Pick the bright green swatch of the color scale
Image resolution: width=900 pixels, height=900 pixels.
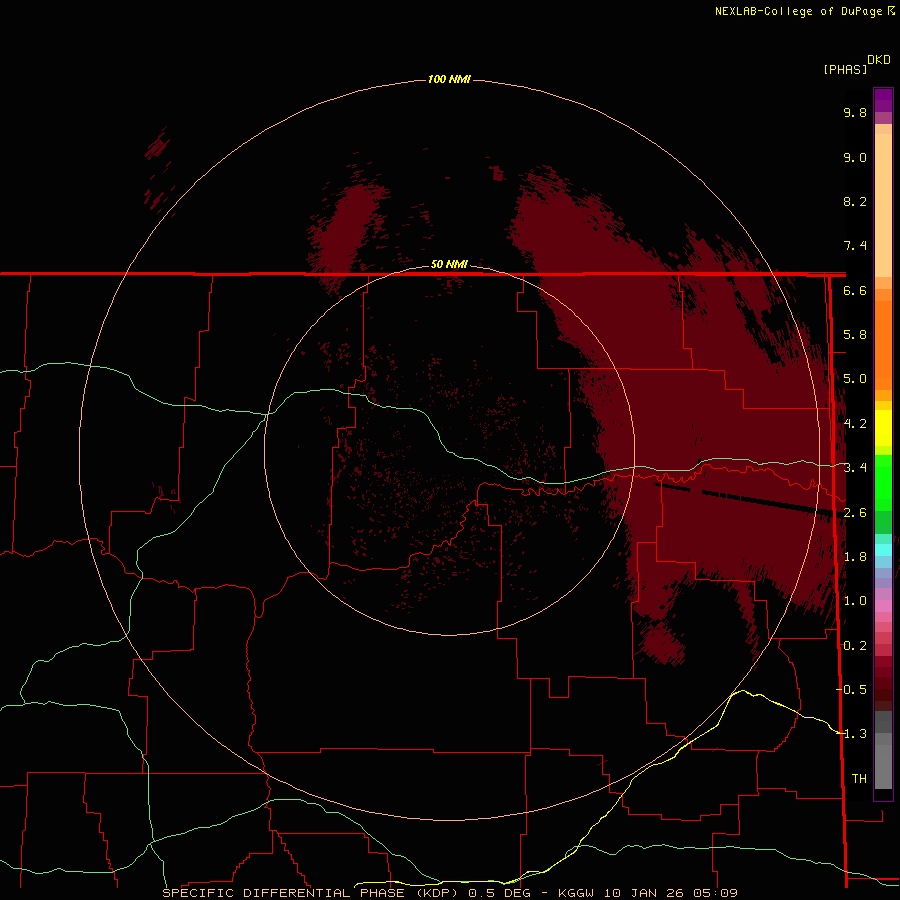click(883, 481)
